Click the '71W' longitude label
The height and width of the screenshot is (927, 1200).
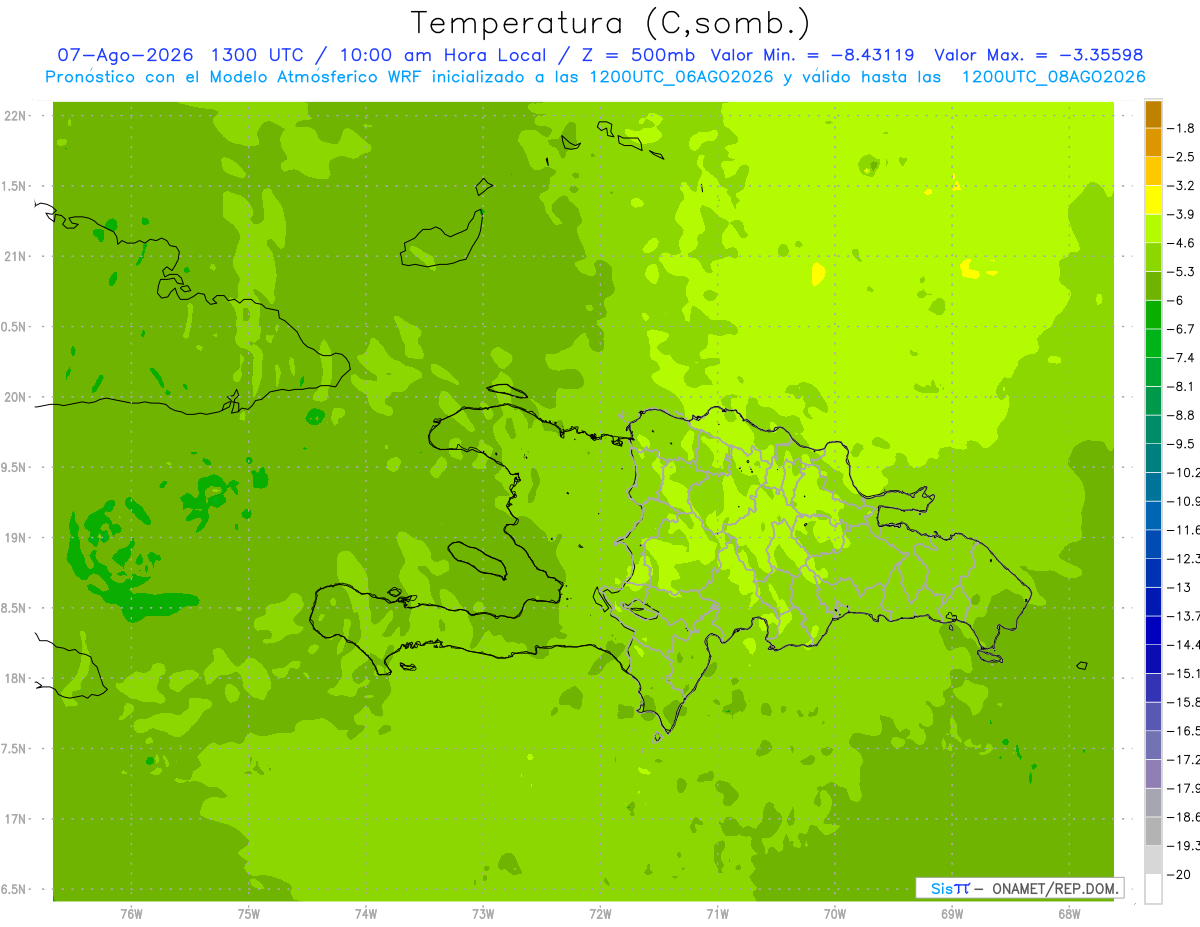717,914
